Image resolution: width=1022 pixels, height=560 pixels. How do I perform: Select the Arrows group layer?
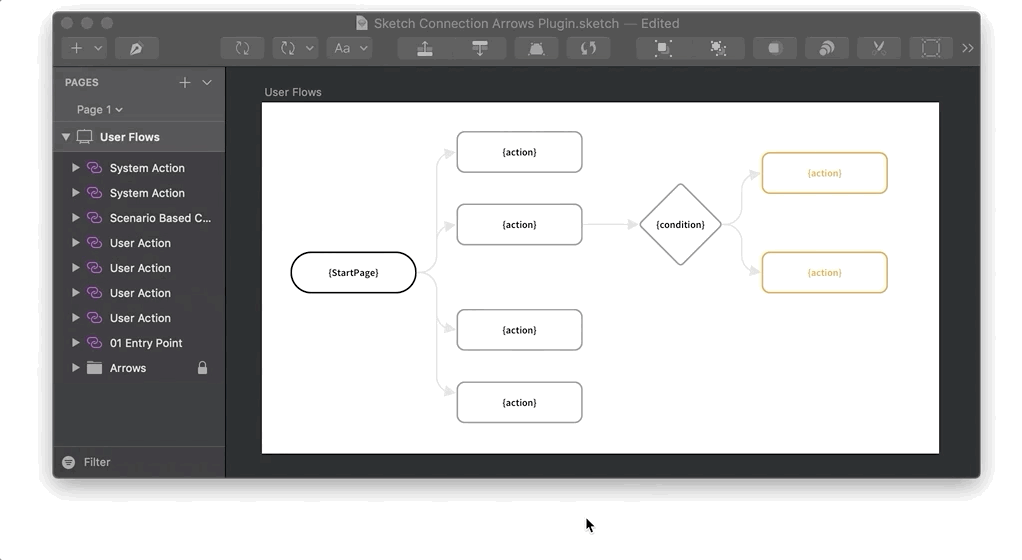pyautogui.click(x=139, y=368)
